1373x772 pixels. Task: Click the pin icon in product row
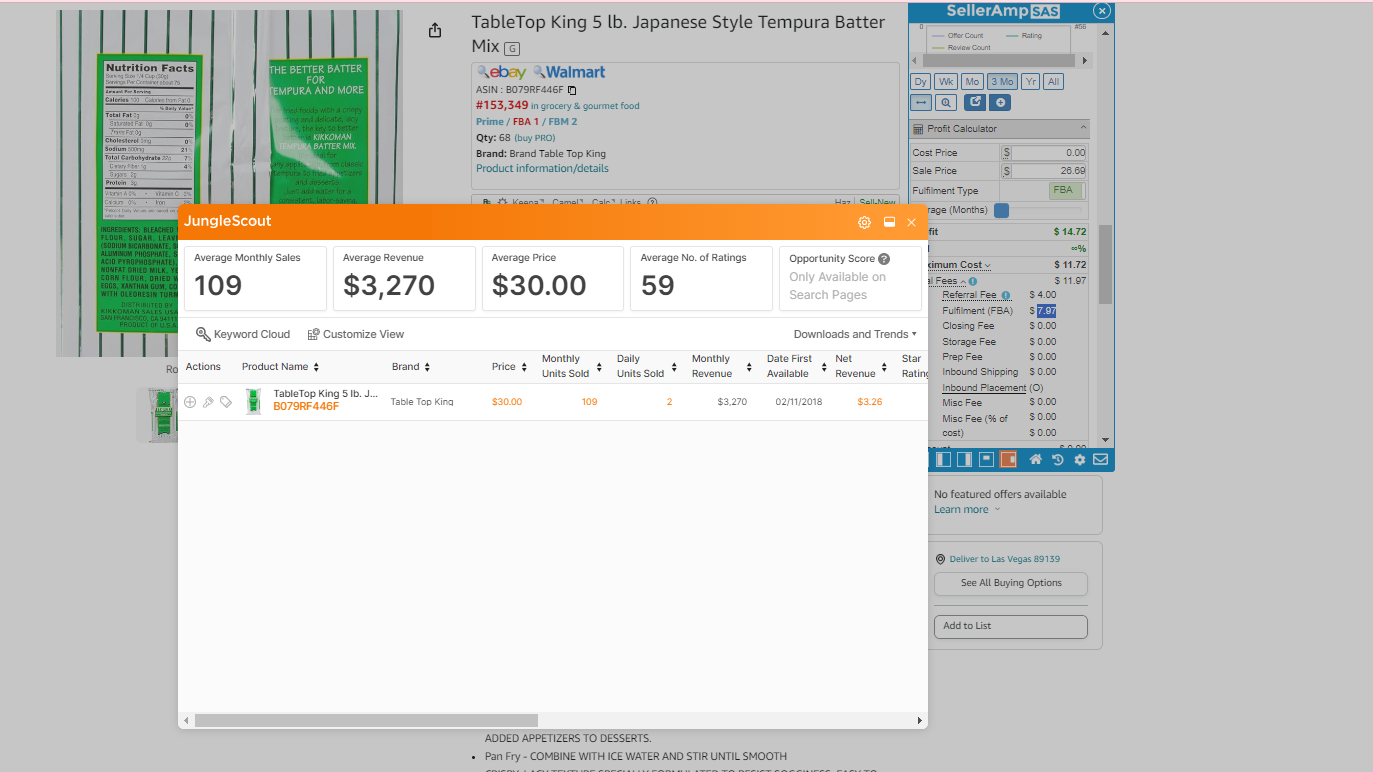208,402
